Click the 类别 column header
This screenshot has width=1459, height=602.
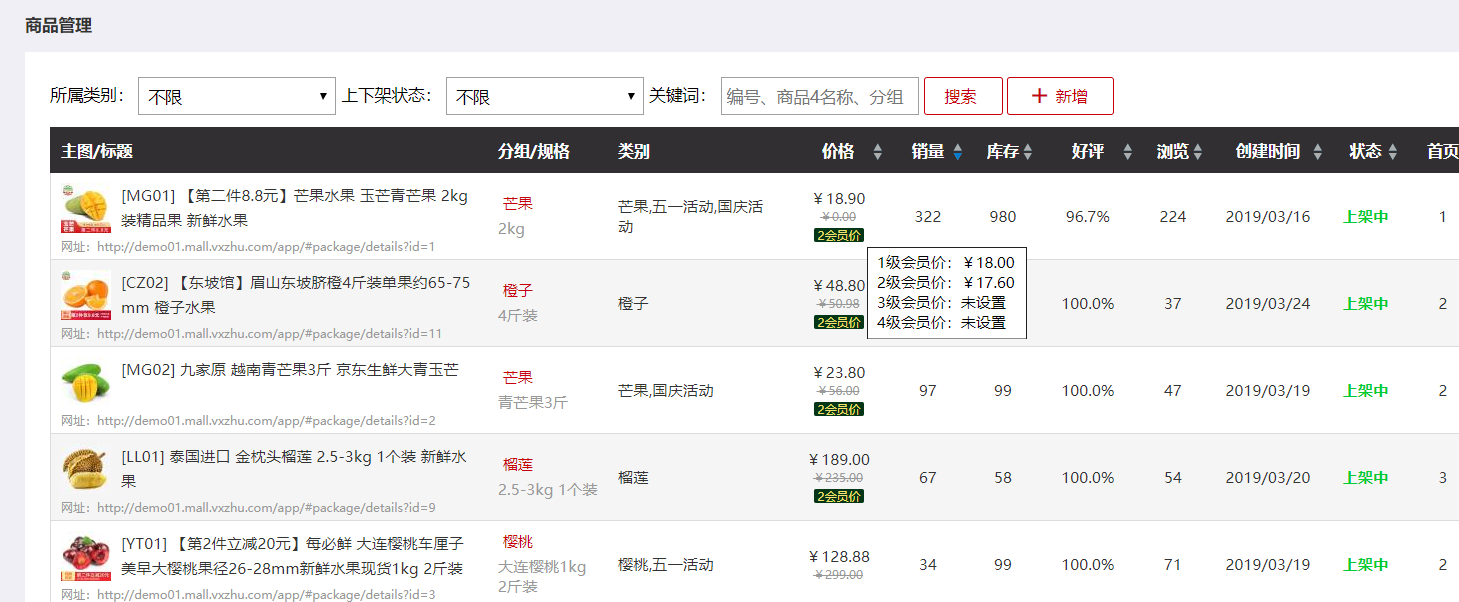634,152
